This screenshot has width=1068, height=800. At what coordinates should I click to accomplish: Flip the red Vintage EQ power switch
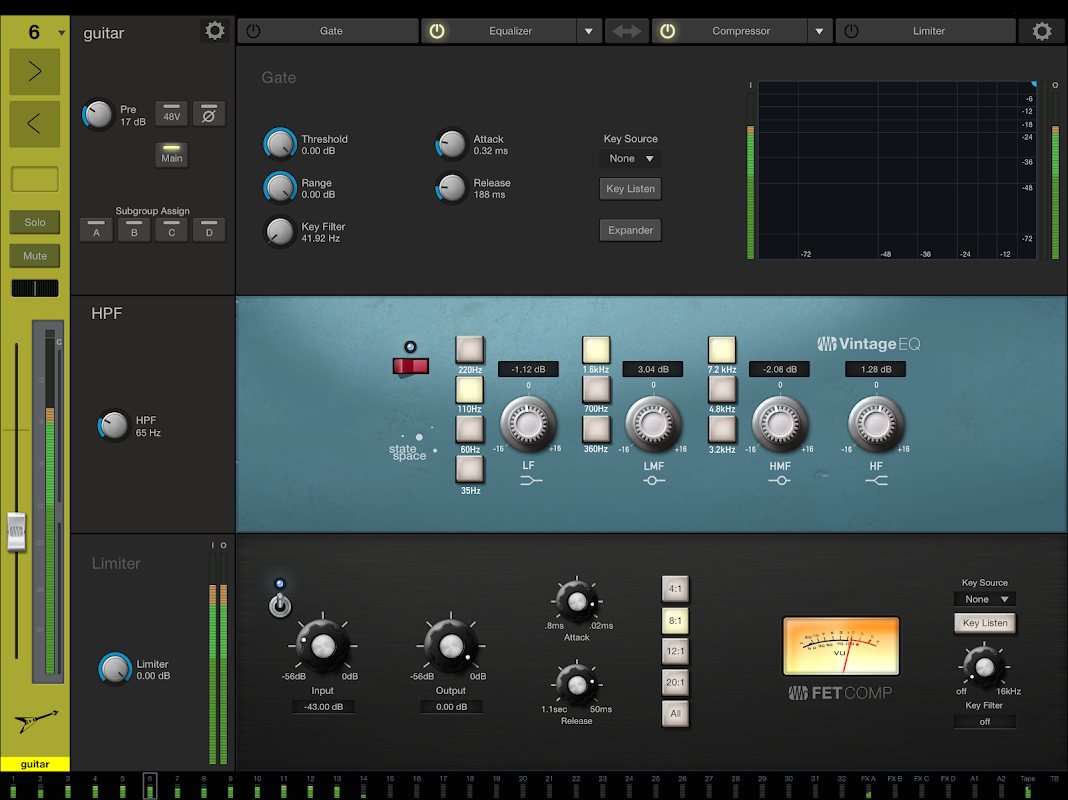tap(410, 366)
